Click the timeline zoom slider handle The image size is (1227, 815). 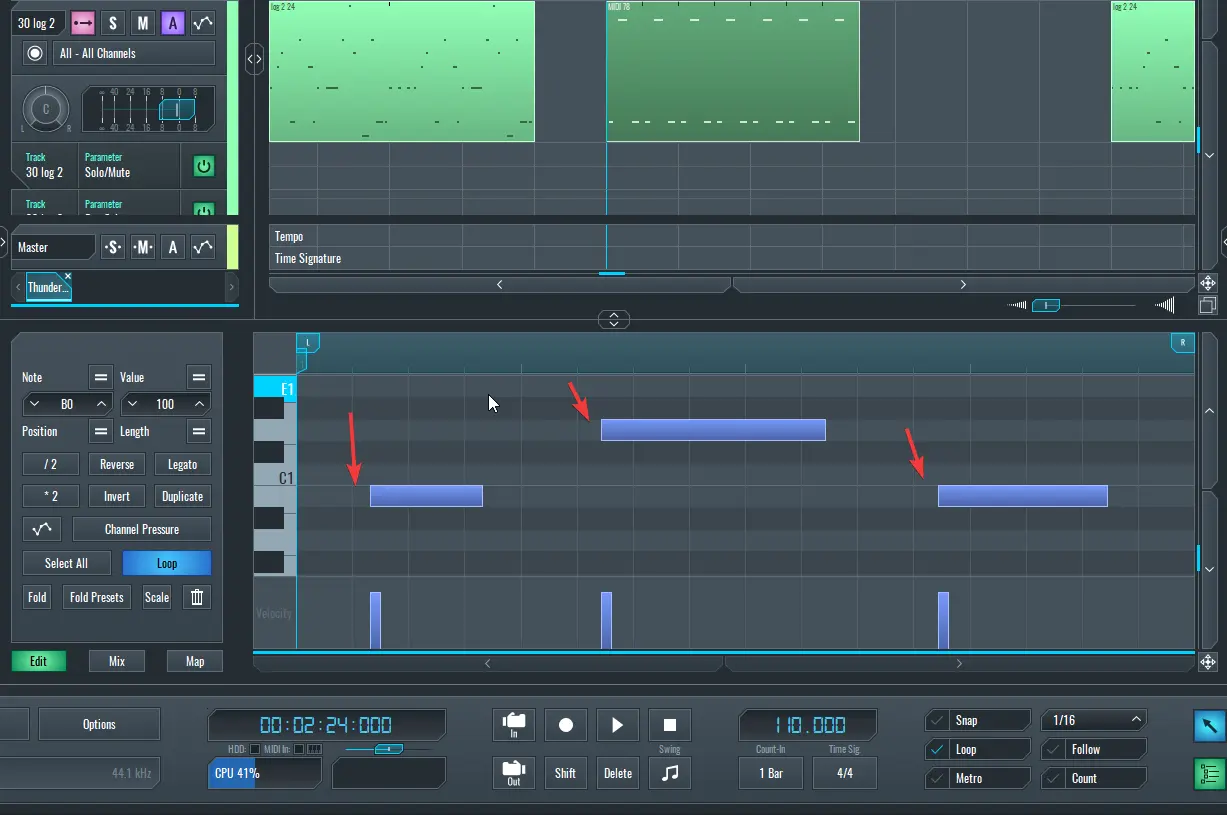pyautogui.click(x=1046, y=305)
